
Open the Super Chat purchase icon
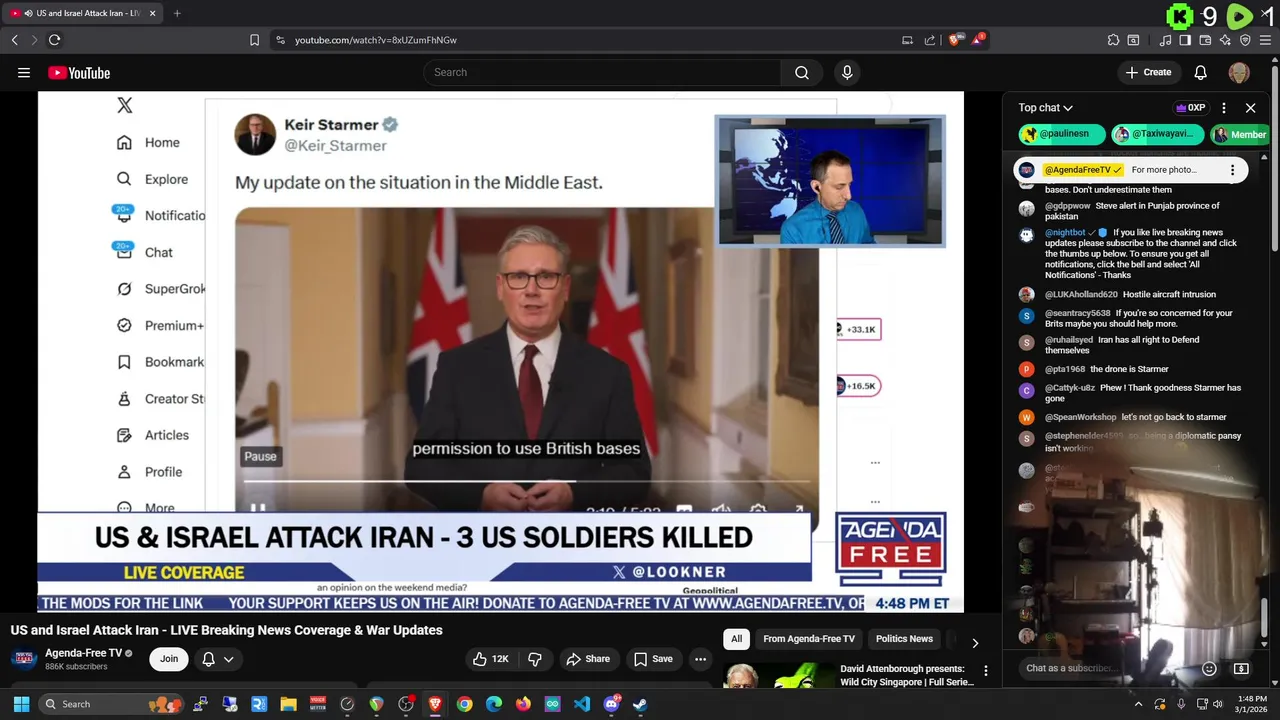pyautogui.click(x=1241, y=668)
